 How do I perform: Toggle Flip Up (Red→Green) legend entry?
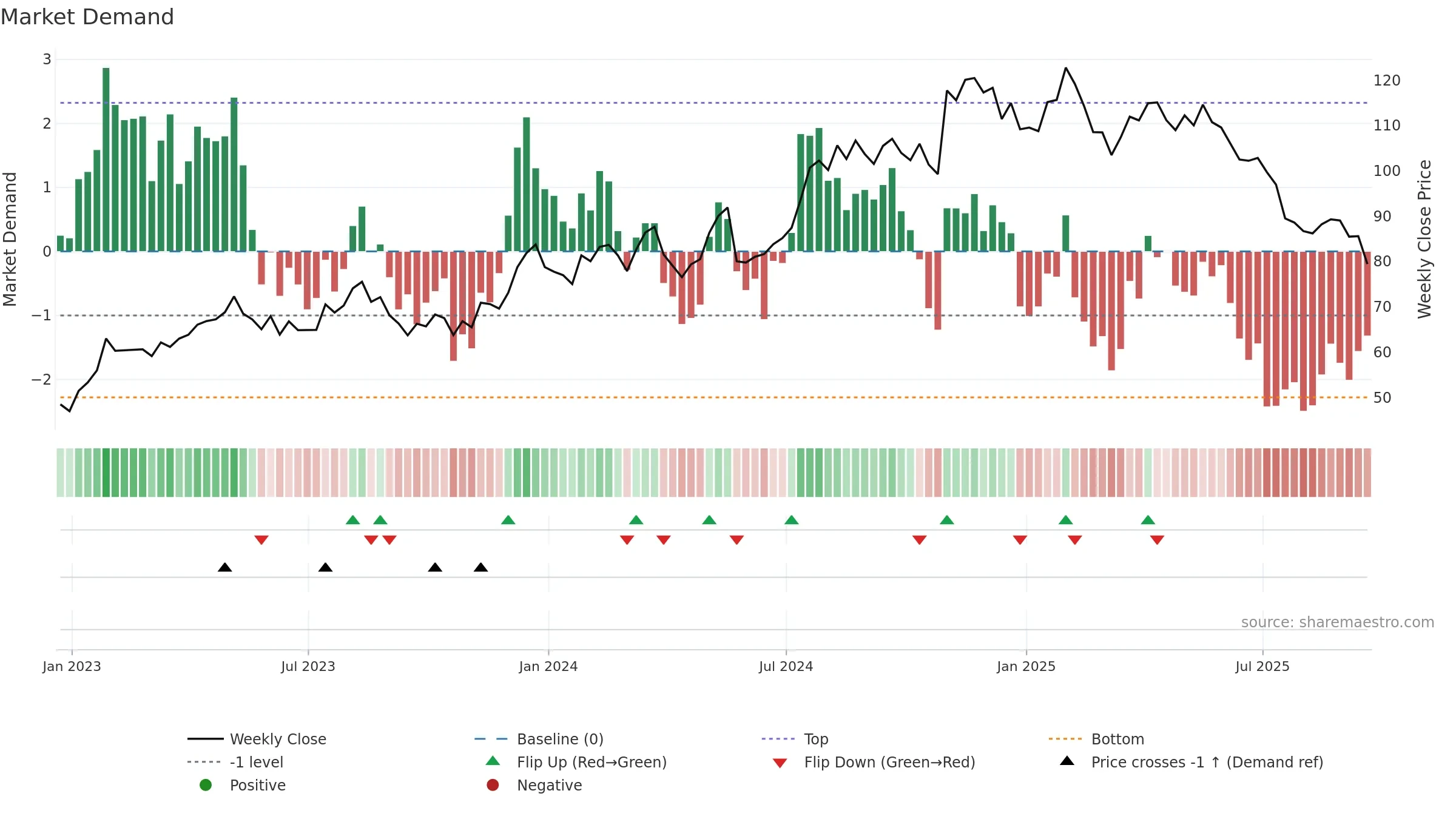tap(576, 762)
